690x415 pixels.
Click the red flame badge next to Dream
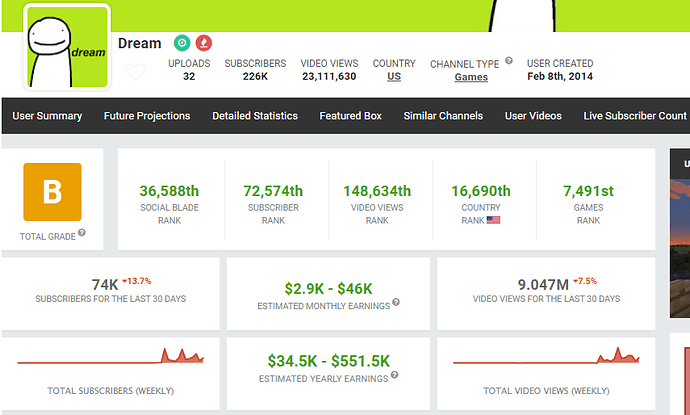pos(204,43)
